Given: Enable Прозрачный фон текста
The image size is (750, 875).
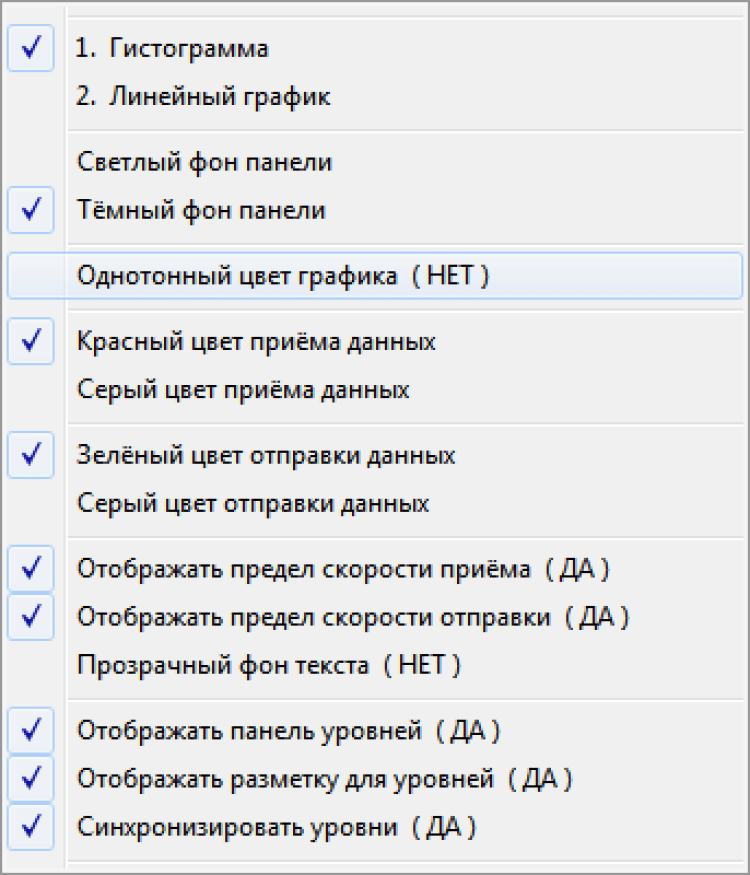Looking at the screenshot, I should pyautogui.click(x=268, y=665).
